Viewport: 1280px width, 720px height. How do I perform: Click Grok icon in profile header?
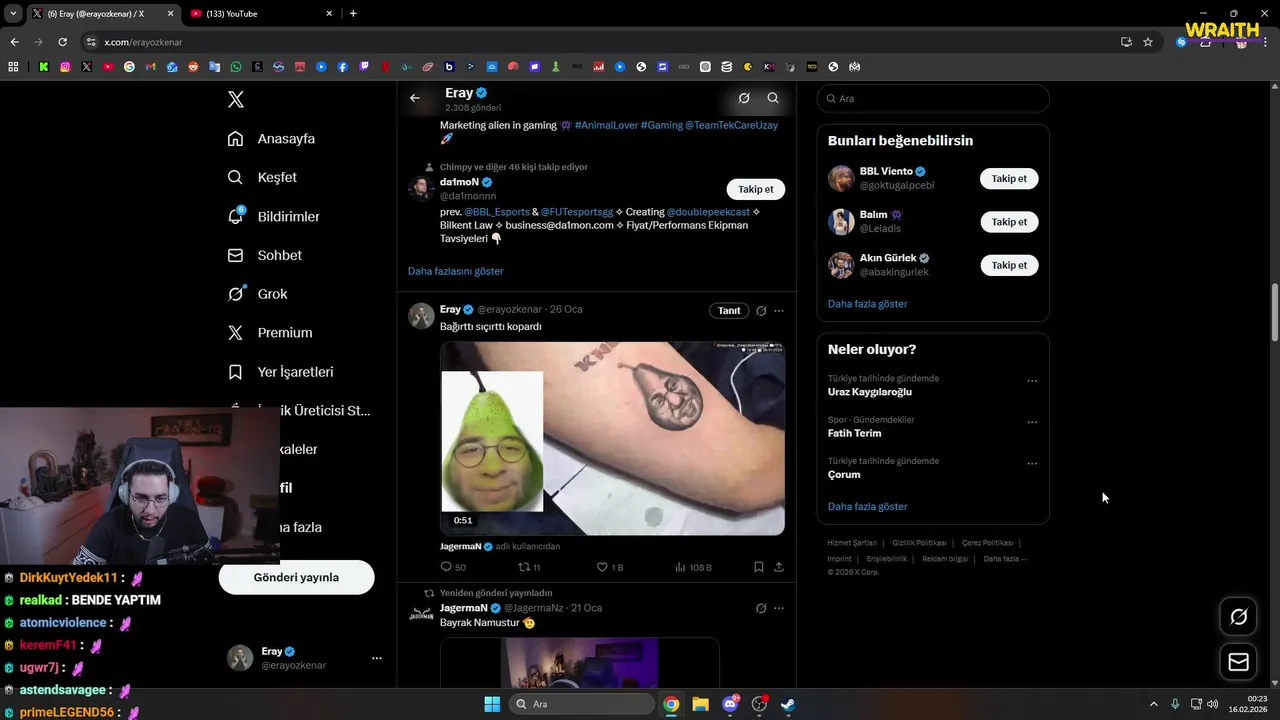point(744,98)
